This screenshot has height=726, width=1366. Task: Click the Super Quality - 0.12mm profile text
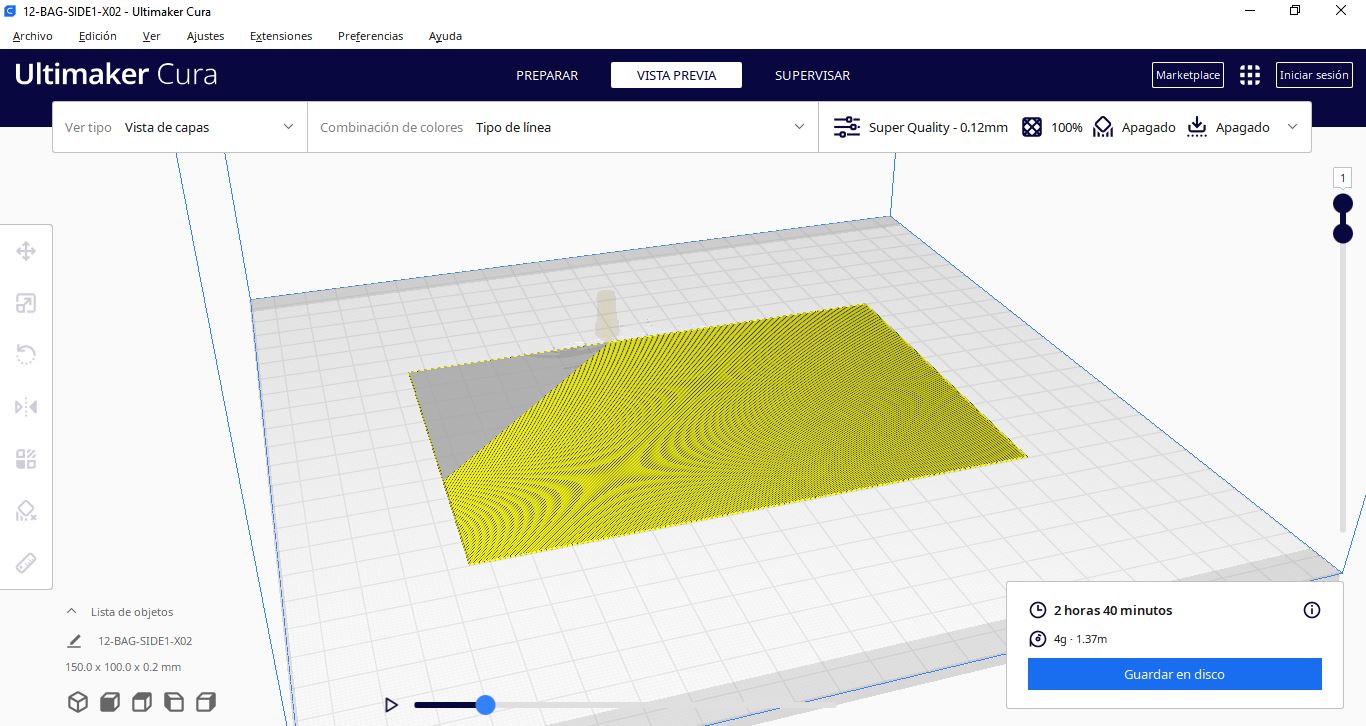(x=938, y=127)
